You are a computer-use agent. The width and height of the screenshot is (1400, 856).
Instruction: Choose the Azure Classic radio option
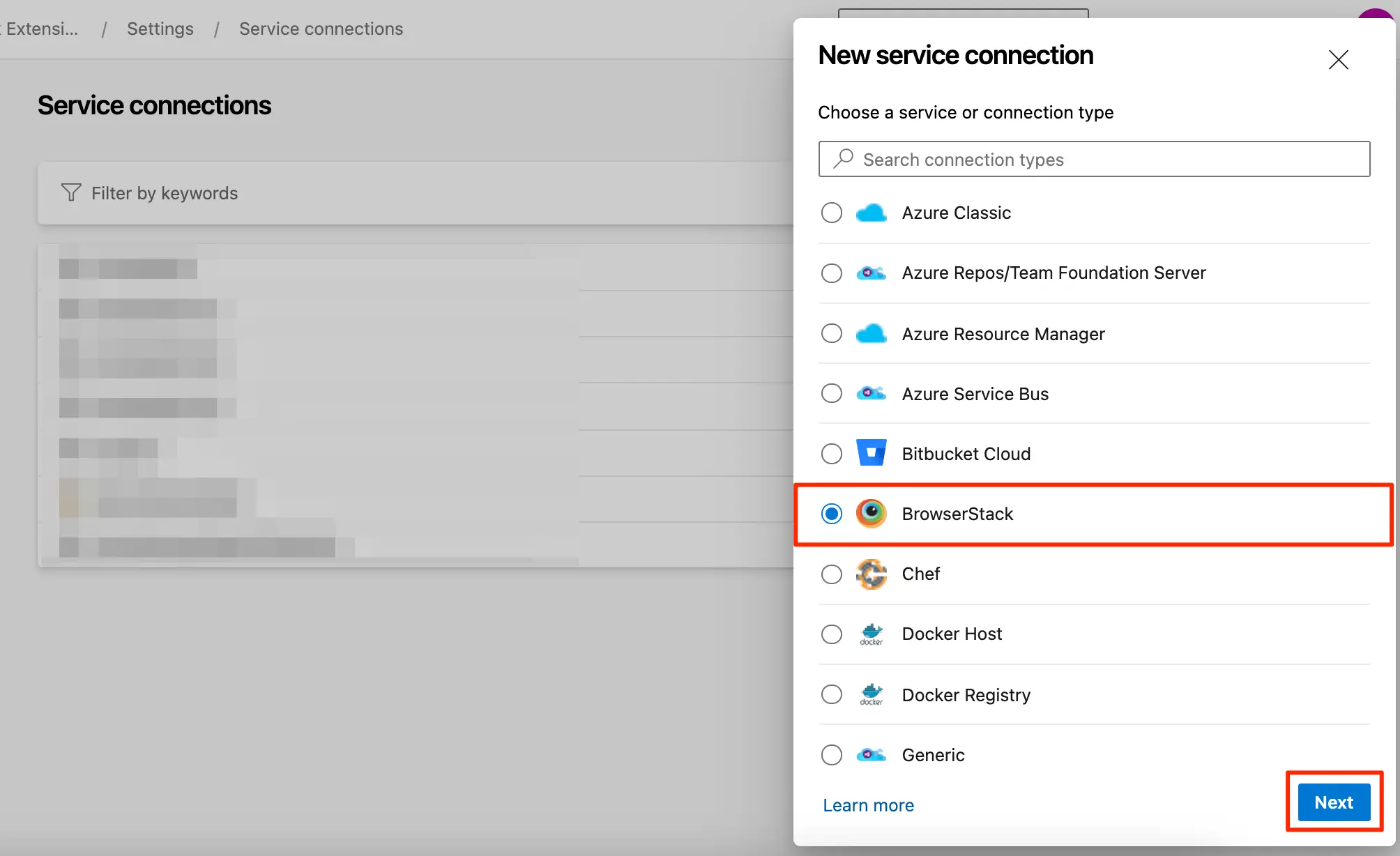click(x=831, y=213)
